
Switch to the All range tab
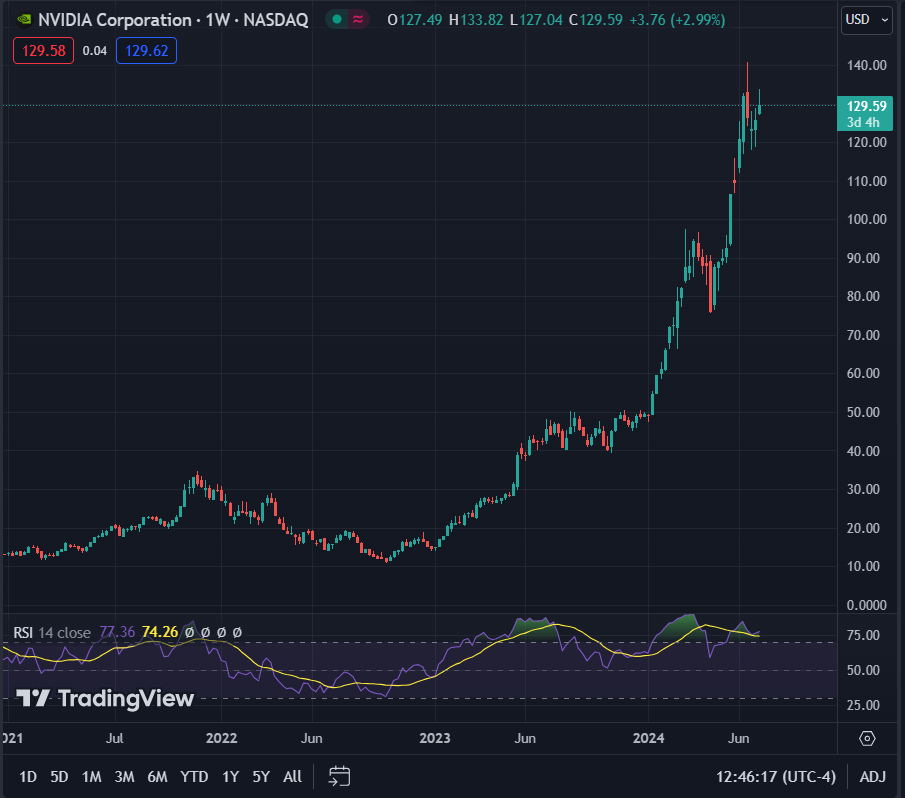292,775
